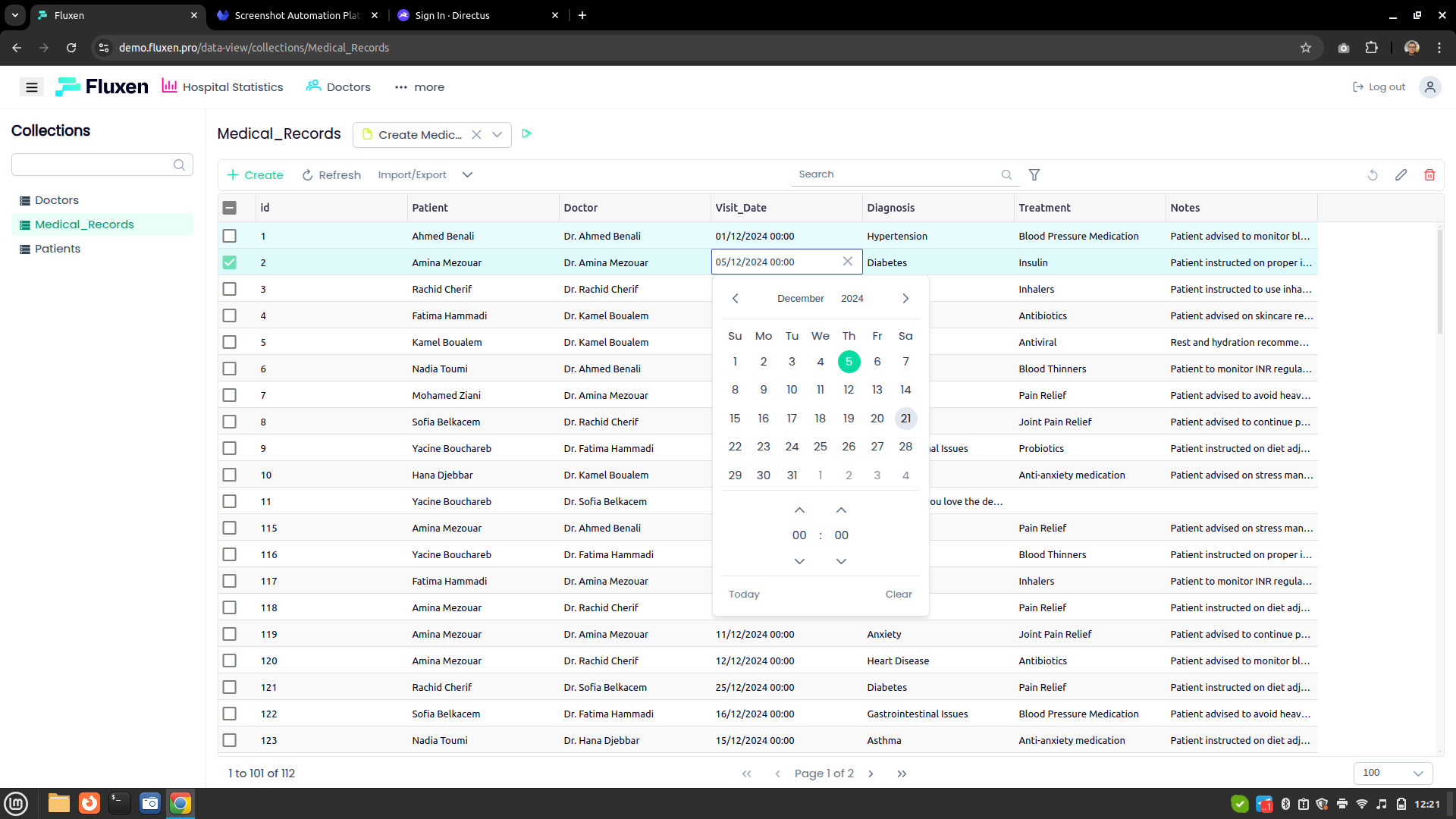This screenshot has height=819, width=1456.
Task: Clear the Visit_Date input with X icon
Action: coord(848,262)
